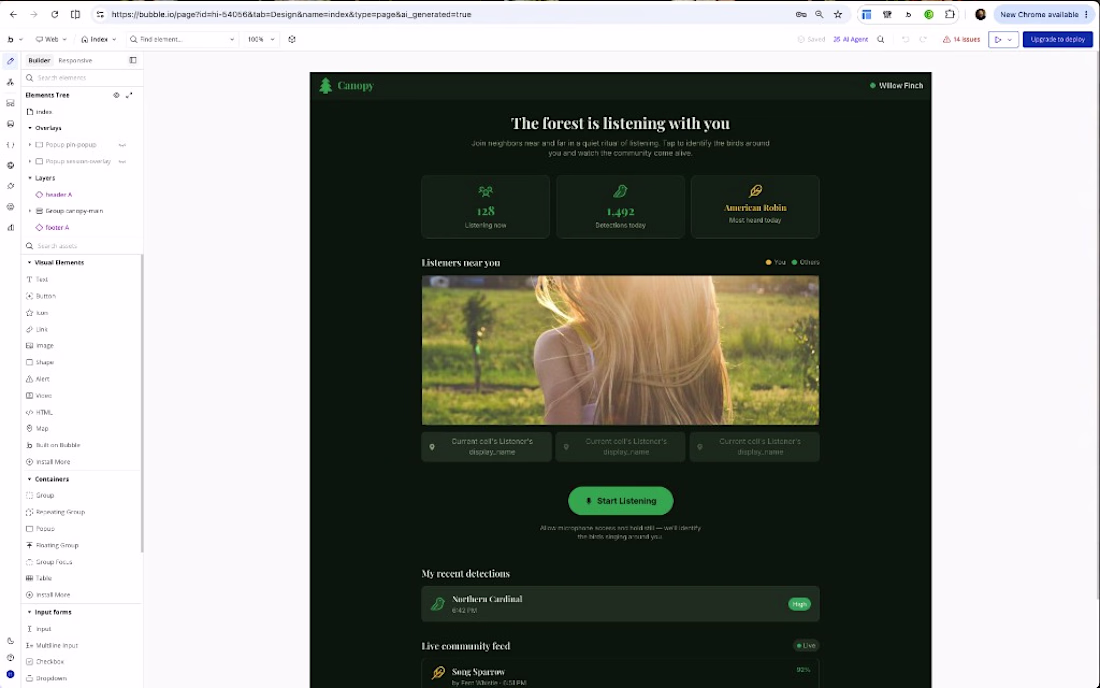The height and width of the screenshot is (688, 1100).
Task: Reload the page in Chrome
Action: [x=55, y=14]
